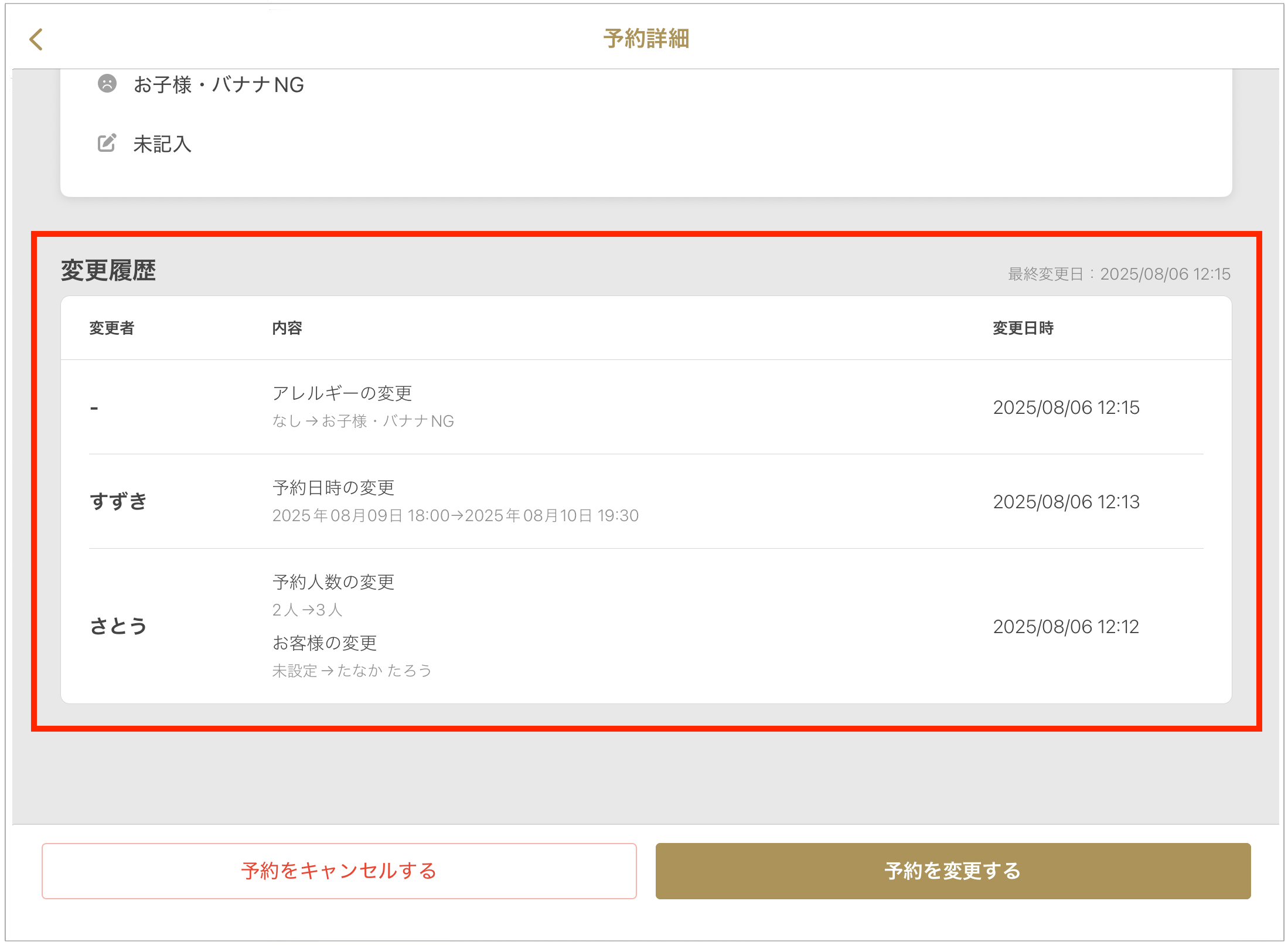This screenshot has height=945, width=1288.
Task: Click the sad-face allergy icon
Action: click(x=107, y=84)
